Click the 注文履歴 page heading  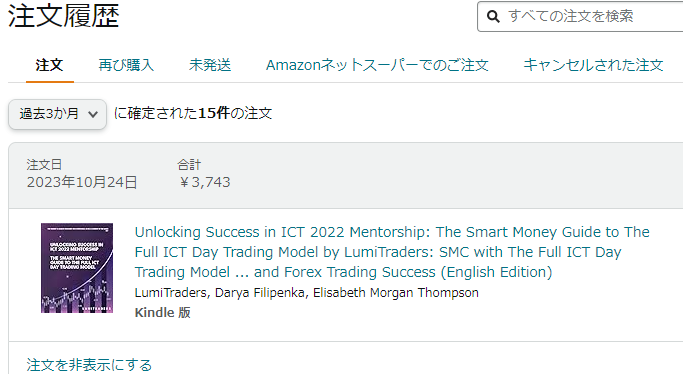coord(64,16)
